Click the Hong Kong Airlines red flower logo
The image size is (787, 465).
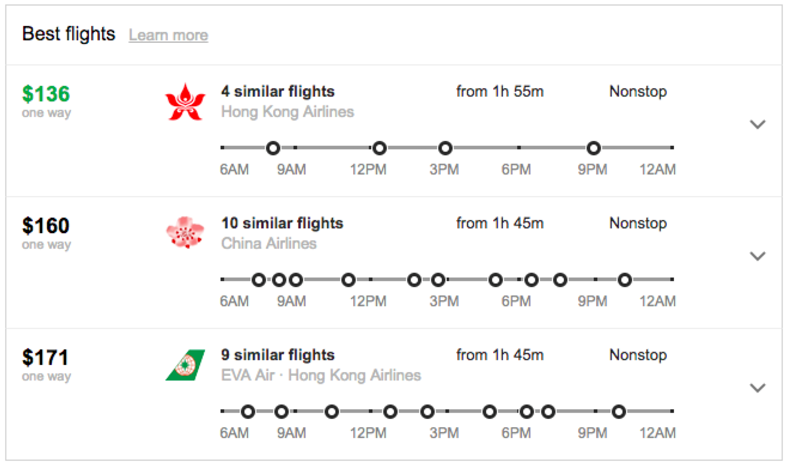pyautogui.click(x=185, y=102)
